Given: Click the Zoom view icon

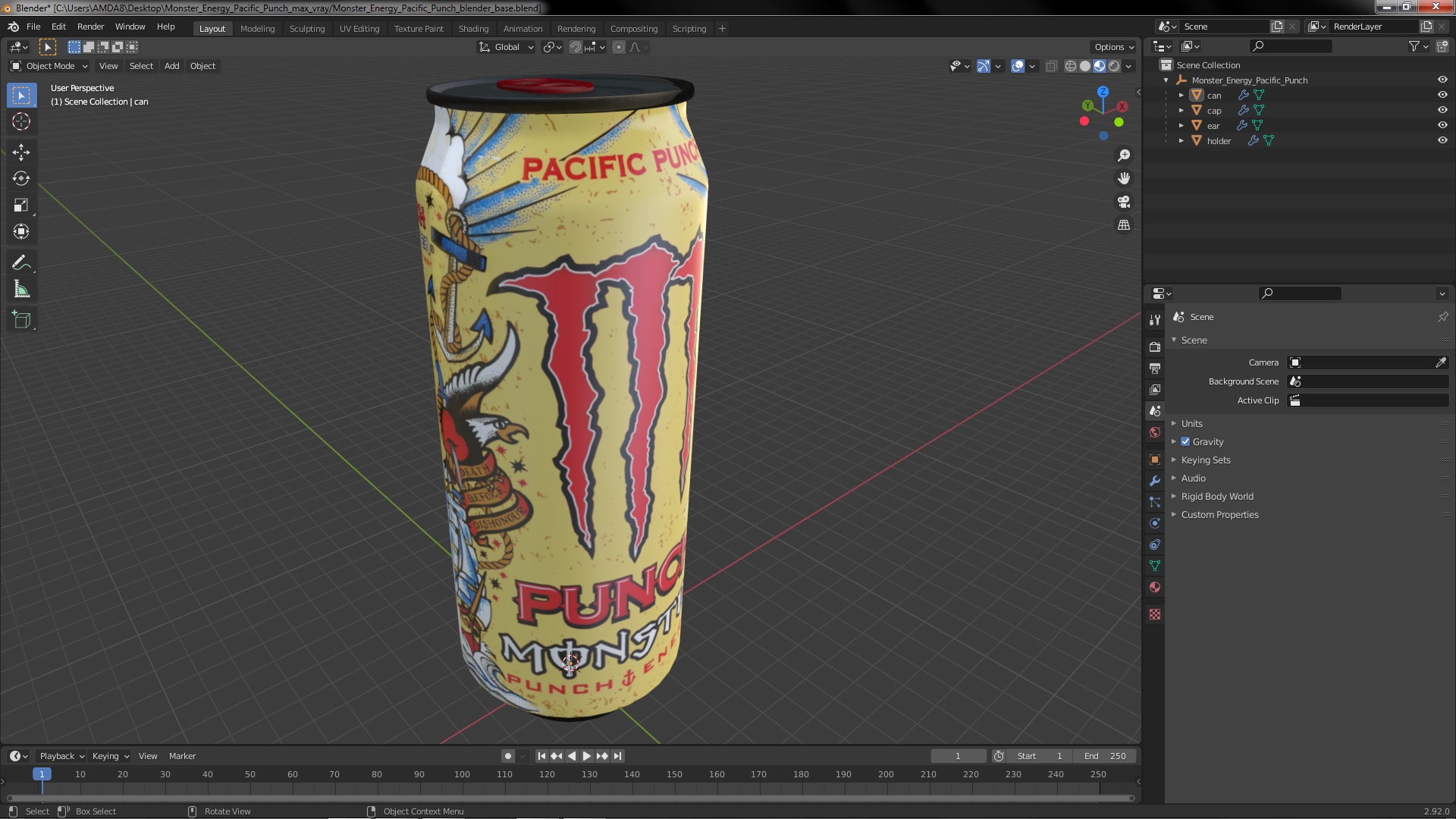Looking at the screenshot, I should tap(1124, 155).
